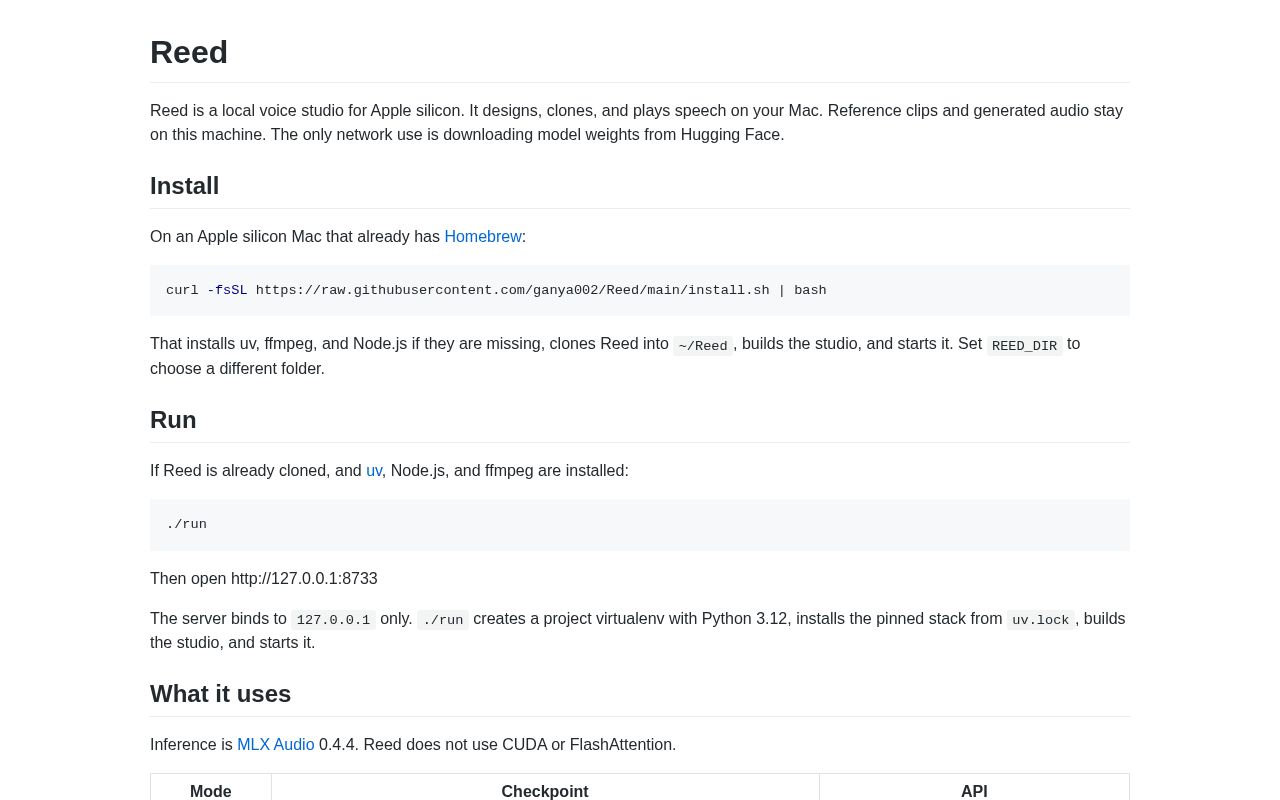Click the inline ./run code in server paragraph
This screenshot has height=800, width=1280.
tap(443, 620)
